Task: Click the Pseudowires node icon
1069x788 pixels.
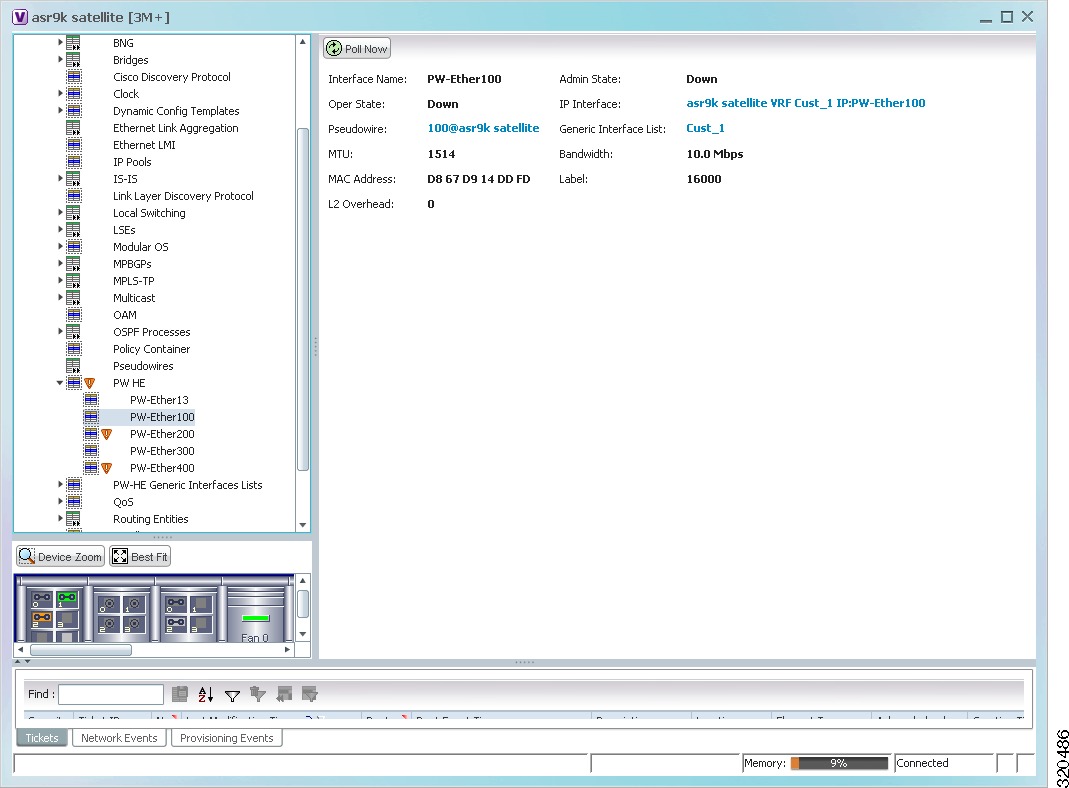Action: tap(74, 365)
